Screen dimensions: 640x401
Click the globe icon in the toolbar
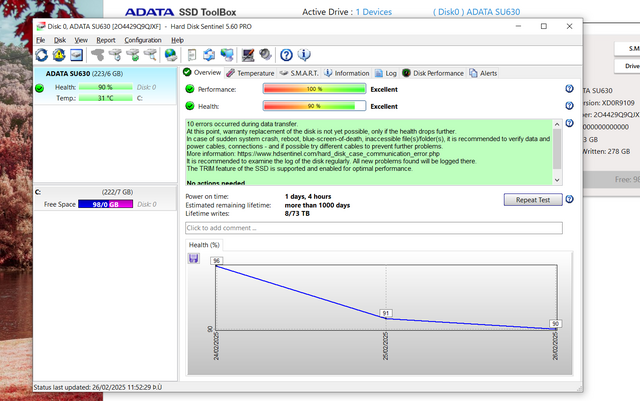(171, 54)
